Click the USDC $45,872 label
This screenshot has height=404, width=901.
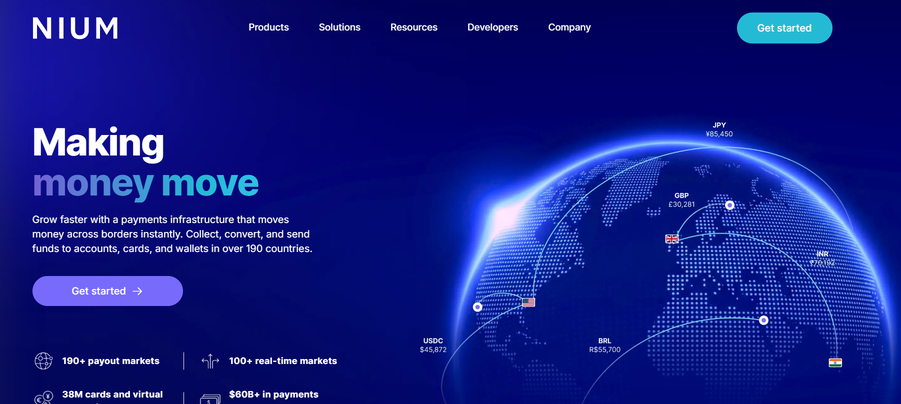(x=433, y=345)
